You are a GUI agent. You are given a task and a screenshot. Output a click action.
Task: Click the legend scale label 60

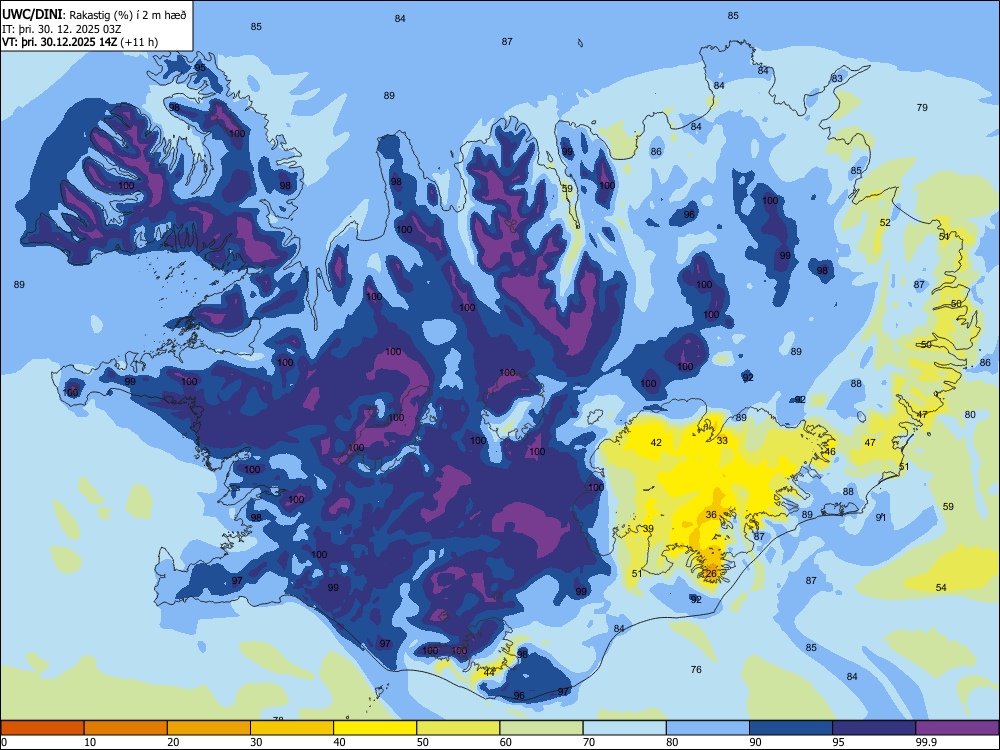click(x=506, y=742)
